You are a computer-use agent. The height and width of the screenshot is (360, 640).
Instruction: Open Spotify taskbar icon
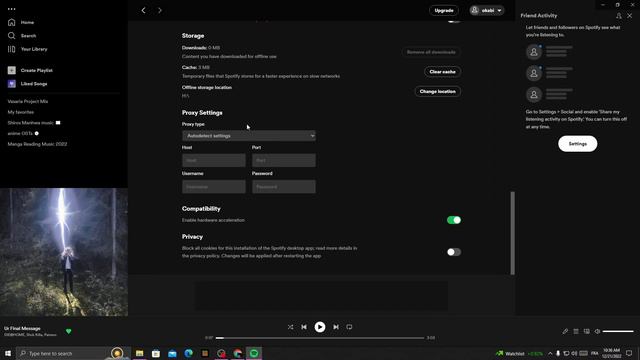click(x=254, y=353)
